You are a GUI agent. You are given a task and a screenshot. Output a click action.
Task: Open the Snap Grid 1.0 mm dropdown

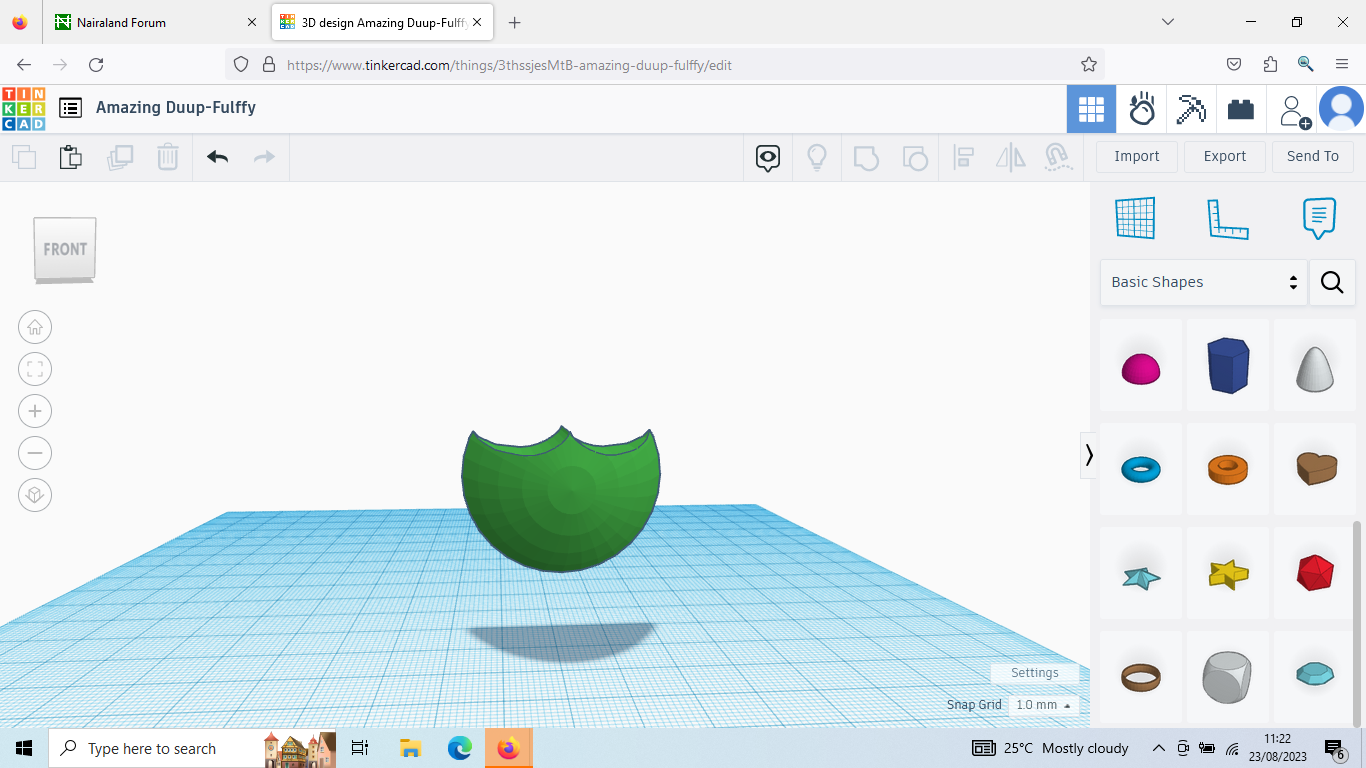point(1043,705)
